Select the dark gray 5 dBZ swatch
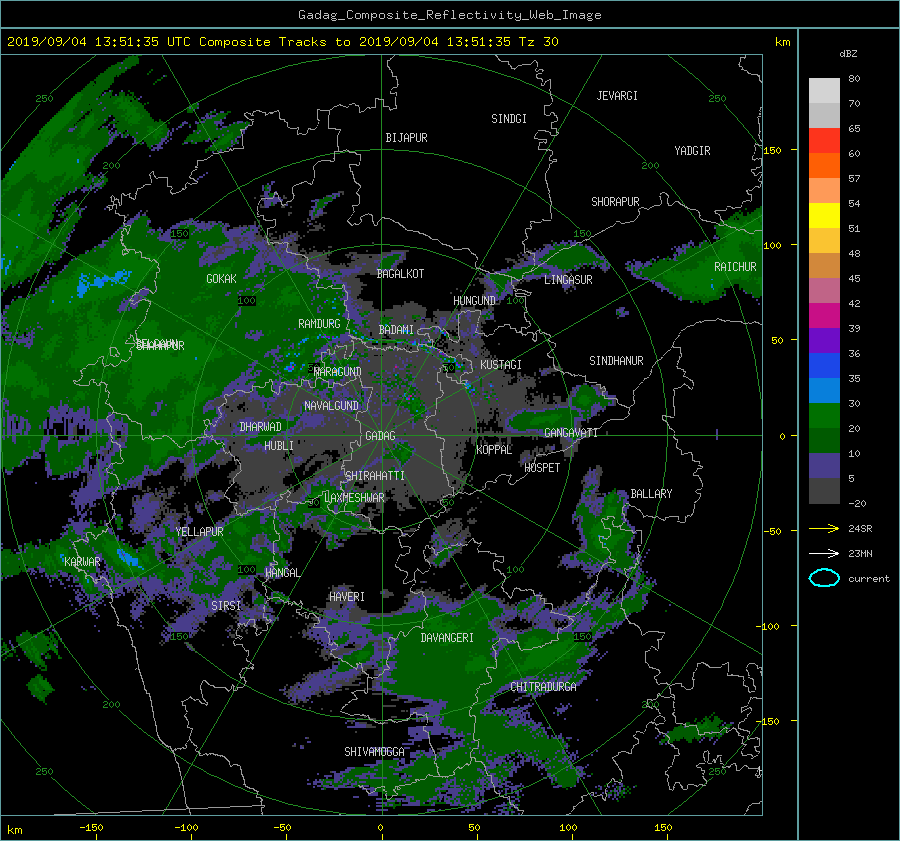The image size is (900, 841). point(824,490)
